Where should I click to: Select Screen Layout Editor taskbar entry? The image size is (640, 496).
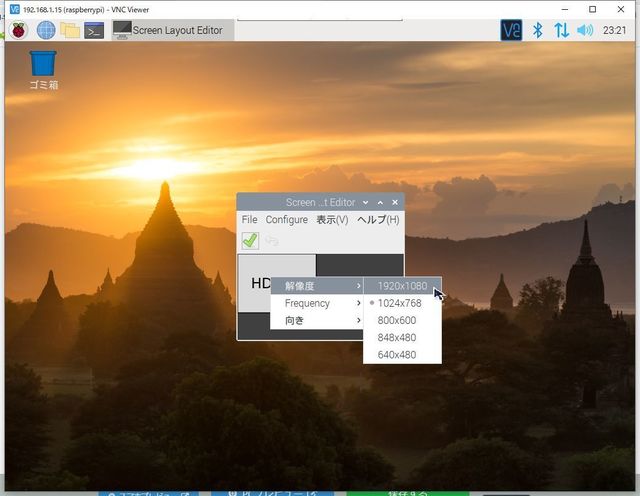(173, 30)
